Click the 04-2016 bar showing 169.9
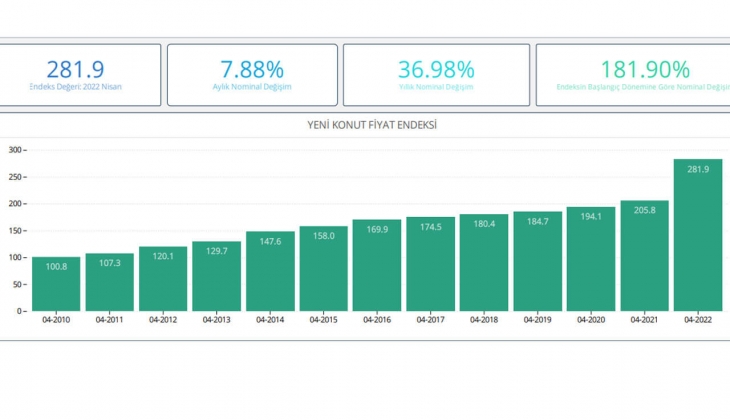 (x=377, y=266)
